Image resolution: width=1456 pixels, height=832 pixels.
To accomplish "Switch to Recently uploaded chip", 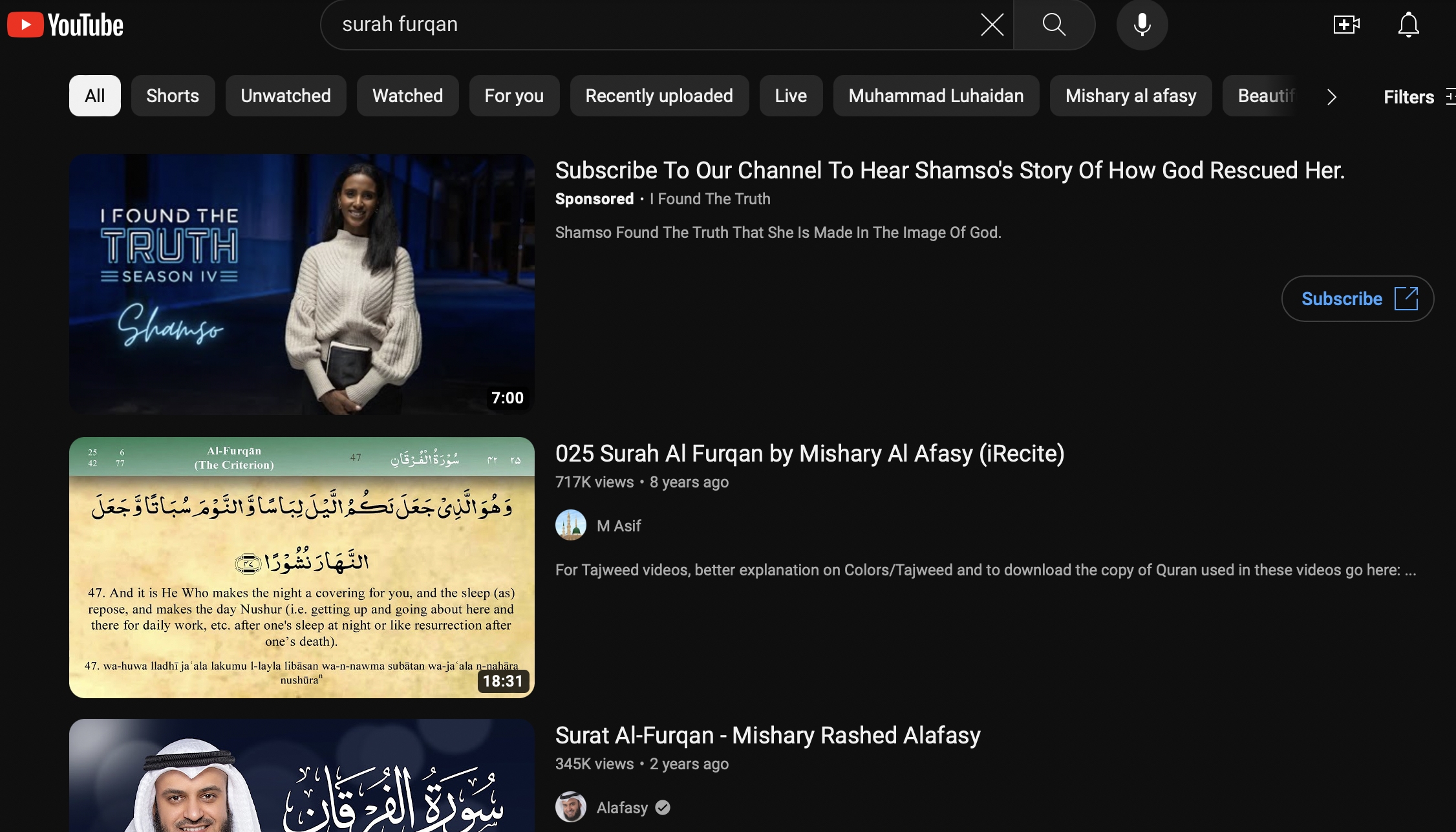I will pos(659,96).
